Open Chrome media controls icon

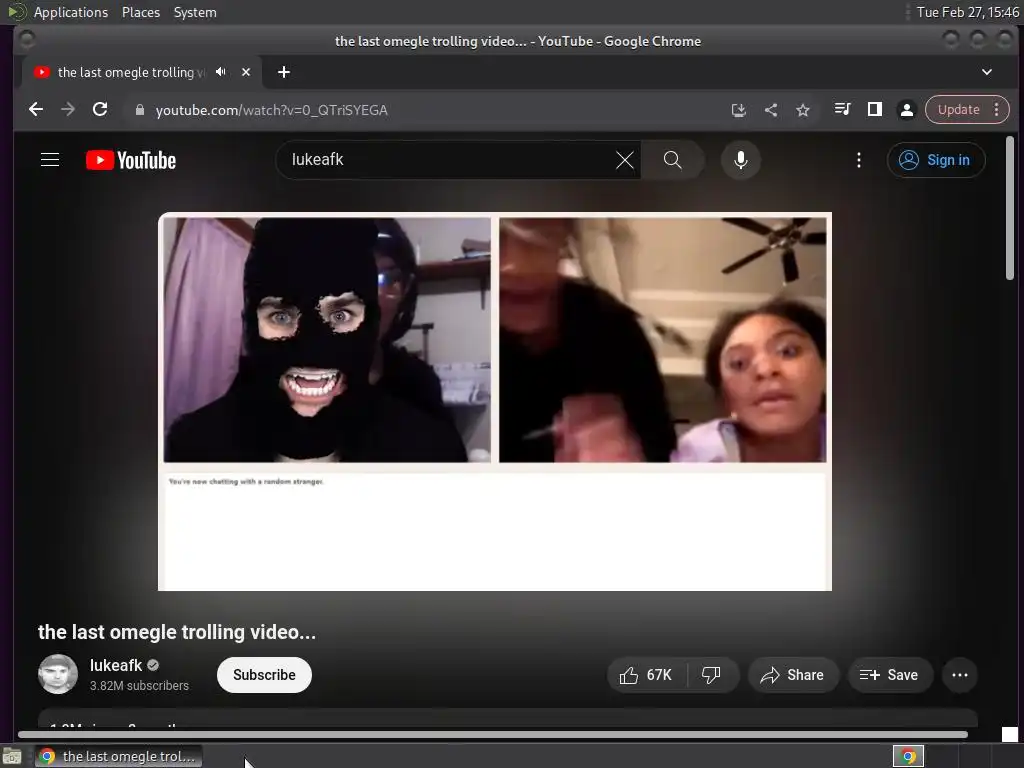point(842,110)
